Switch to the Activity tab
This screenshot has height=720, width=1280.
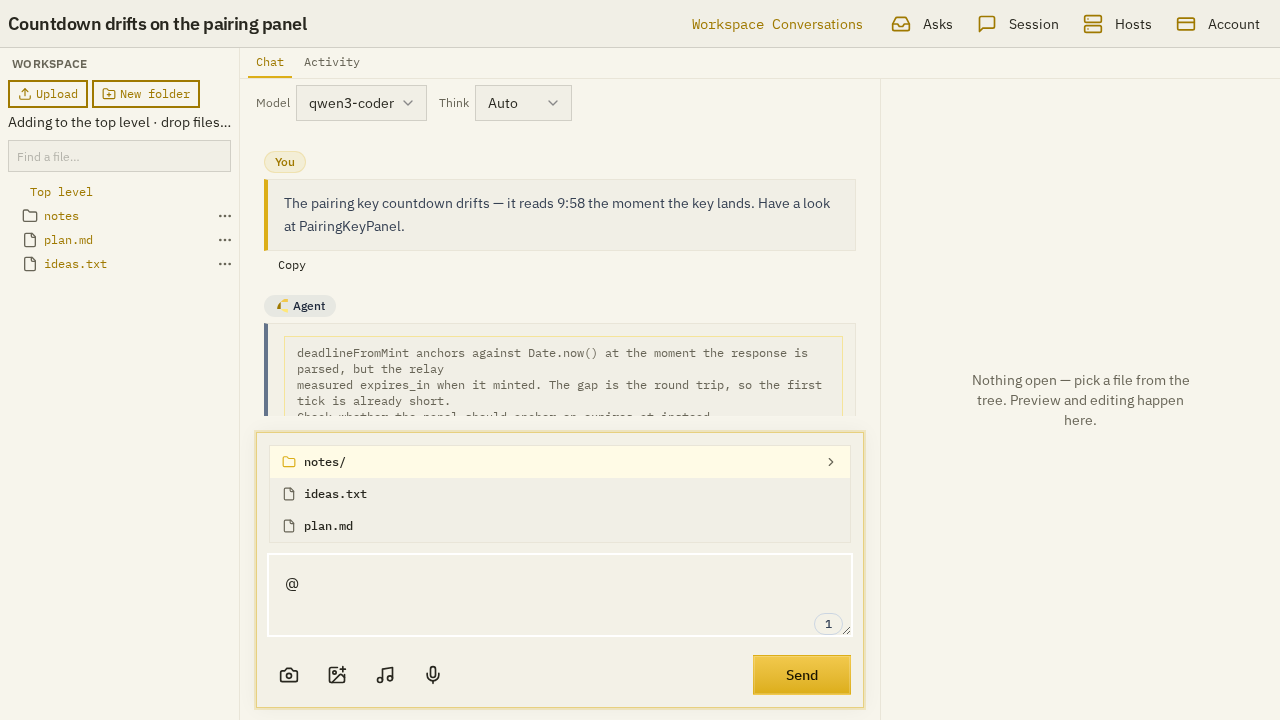point(332,62)
